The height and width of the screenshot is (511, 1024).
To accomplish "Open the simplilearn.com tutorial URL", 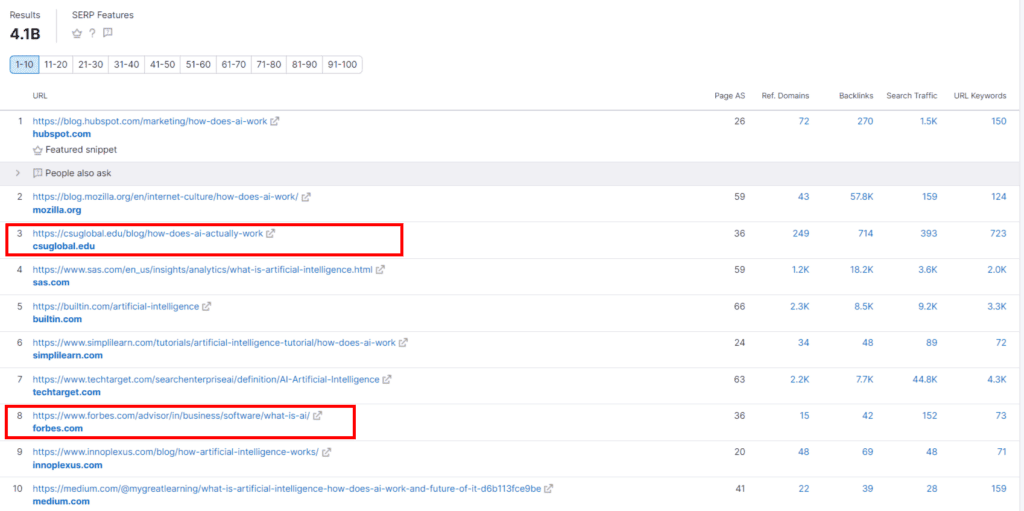I will 214,342.
